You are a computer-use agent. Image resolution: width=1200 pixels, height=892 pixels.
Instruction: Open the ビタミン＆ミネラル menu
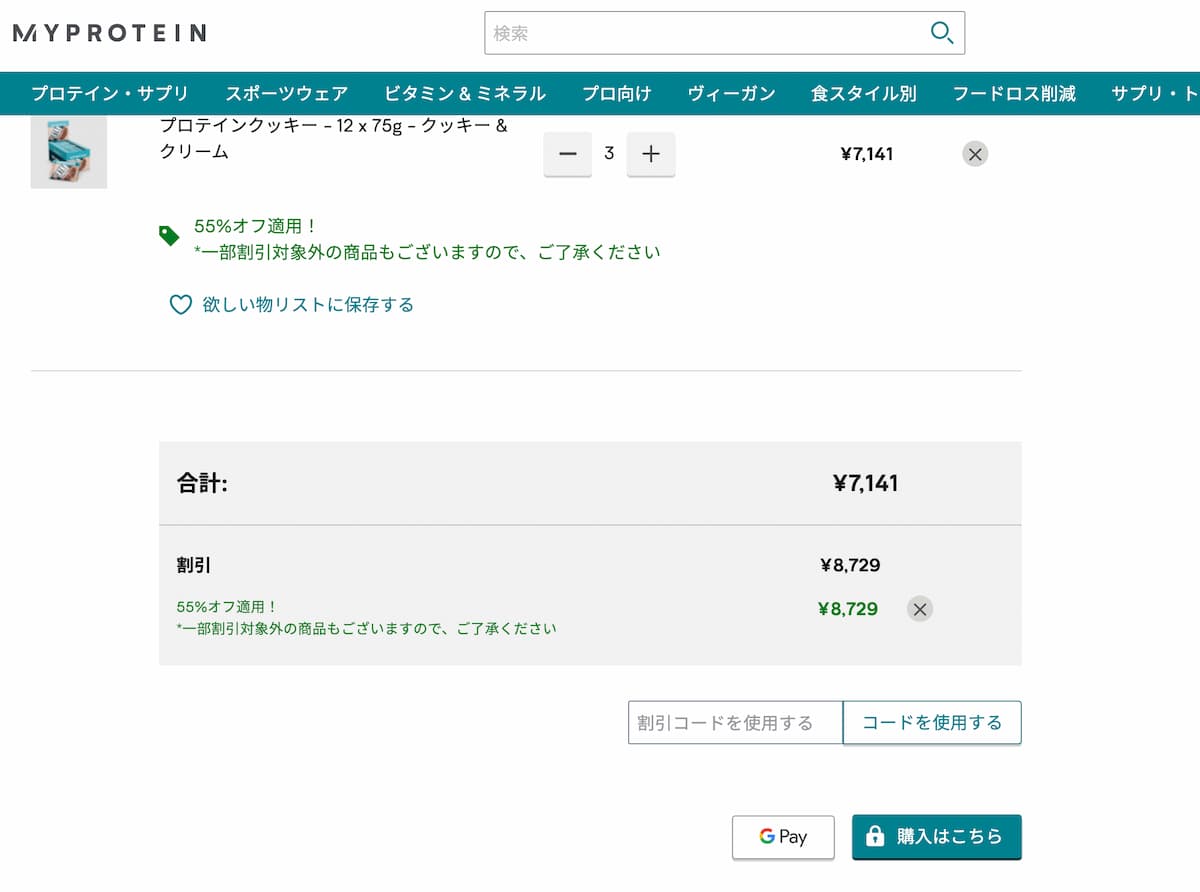465,94
